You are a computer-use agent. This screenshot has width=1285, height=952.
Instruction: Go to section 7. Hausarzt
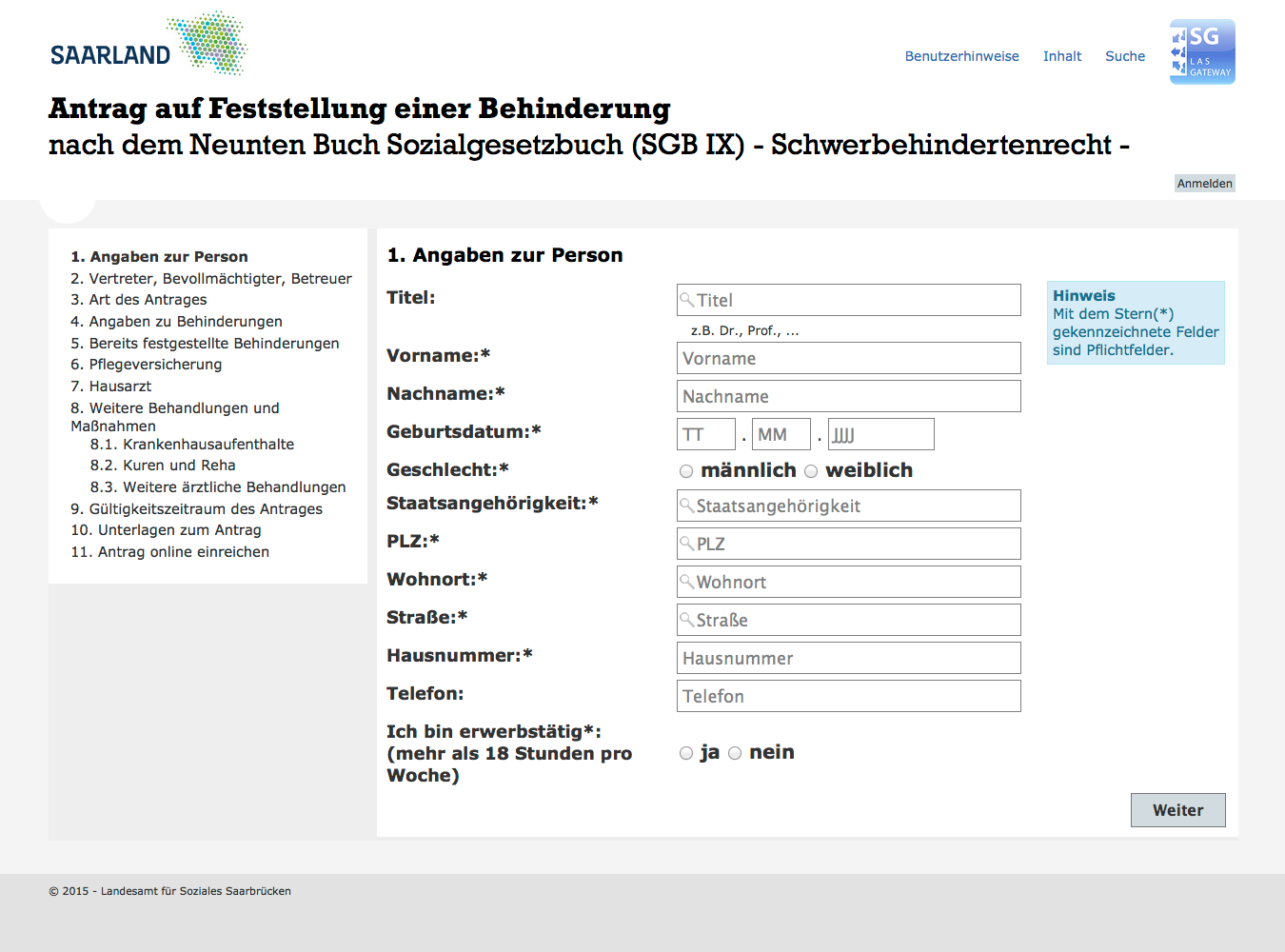(x=110, y=387)
